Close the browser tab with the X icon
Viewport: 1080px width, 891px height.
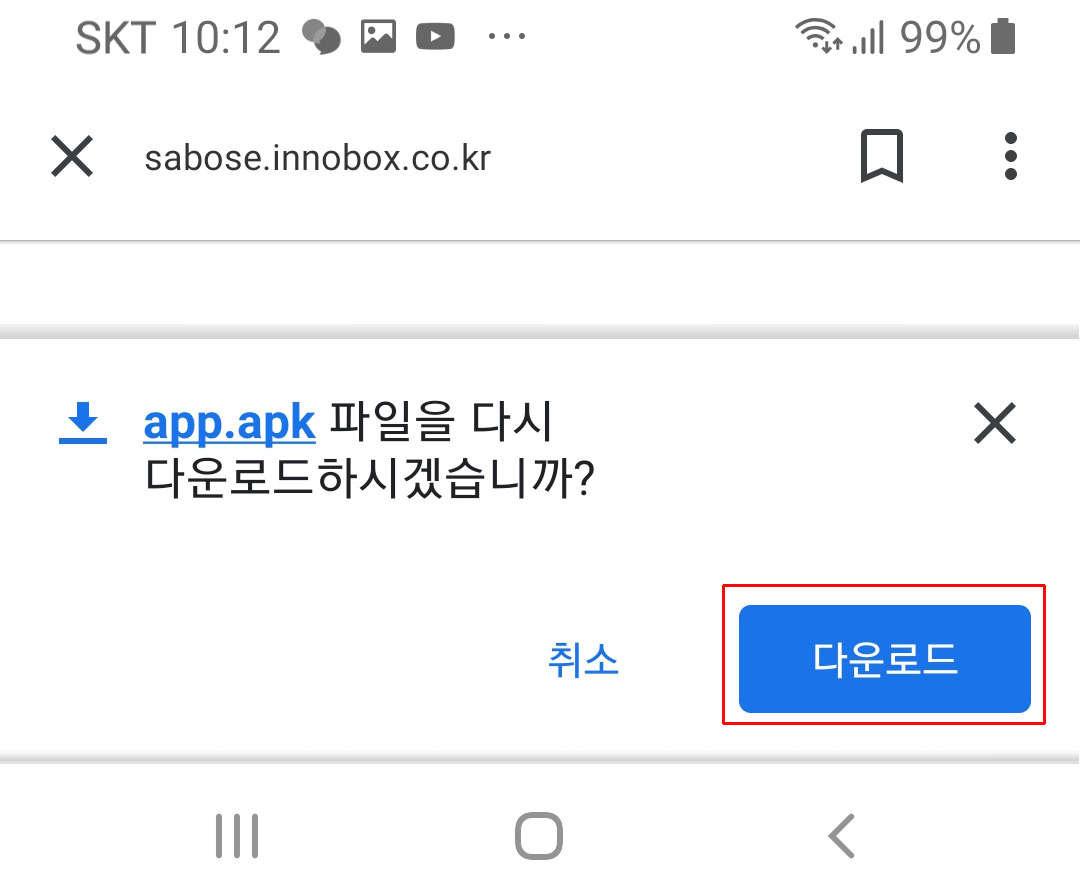(x=72, y=156)
